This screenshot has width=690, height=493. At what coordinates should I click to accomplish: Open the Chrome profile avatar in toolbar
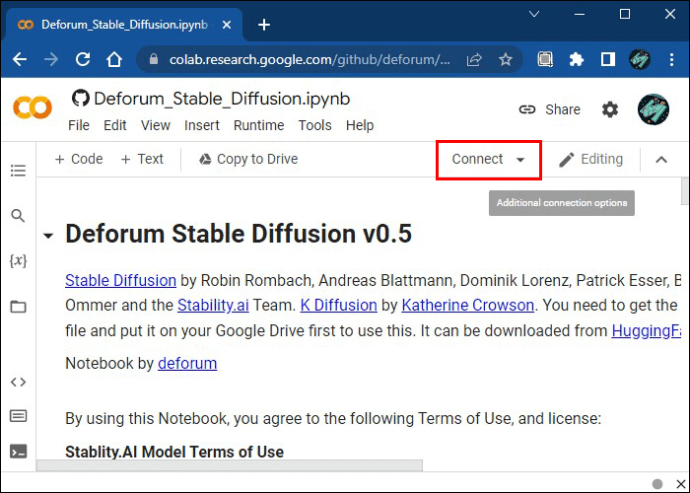(639, 59)
